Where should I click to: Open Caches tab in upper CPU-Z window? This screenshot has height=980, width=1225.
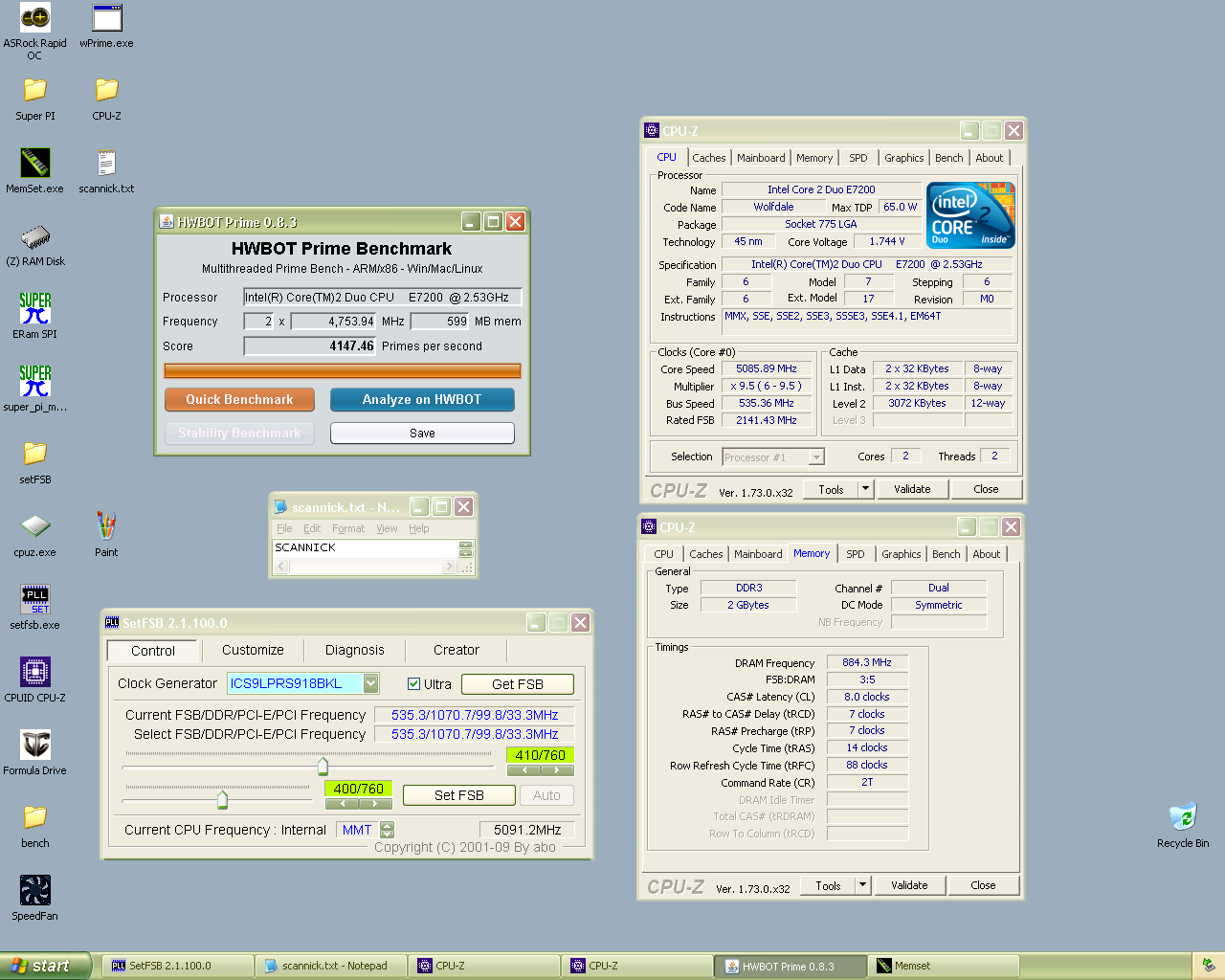[x=709, y=158]
